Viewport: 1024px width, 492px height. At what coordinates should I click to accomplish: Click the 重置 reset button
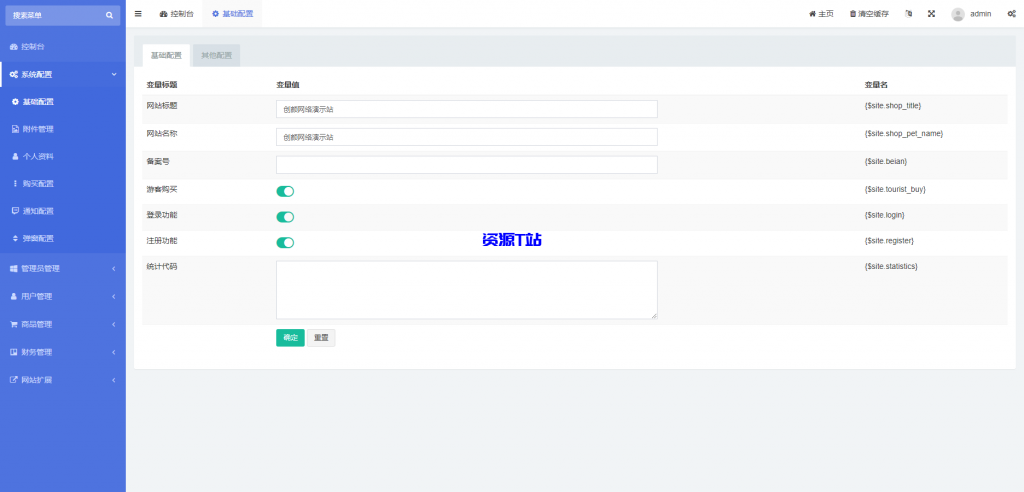tap(321, 338)
